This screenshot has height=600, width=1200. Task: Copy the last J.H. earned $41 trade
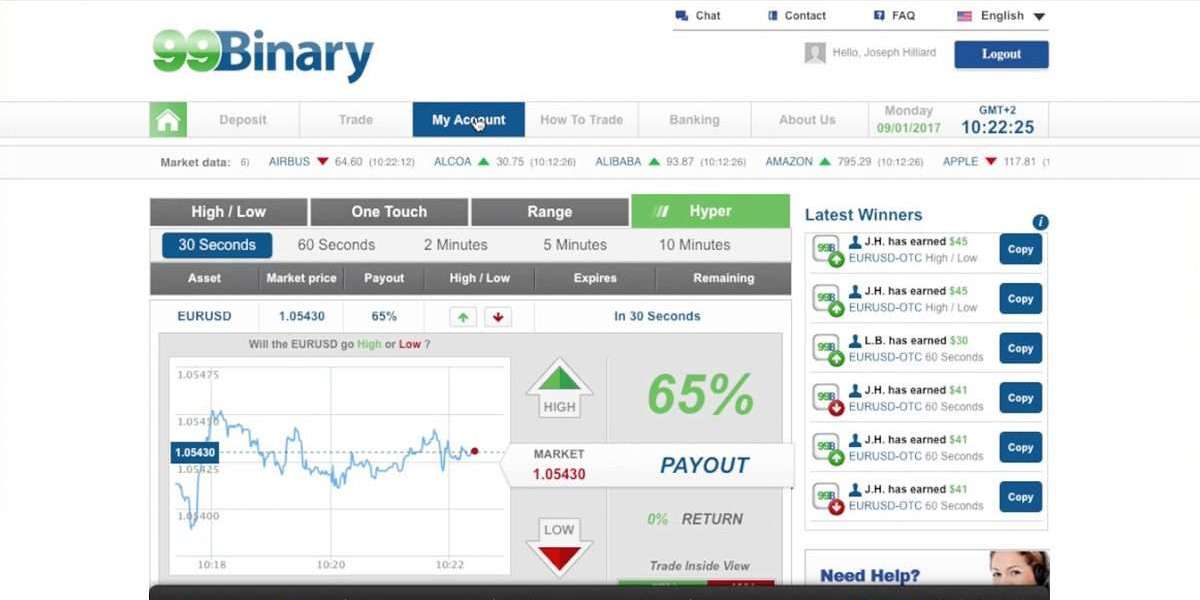[1020, 497]
